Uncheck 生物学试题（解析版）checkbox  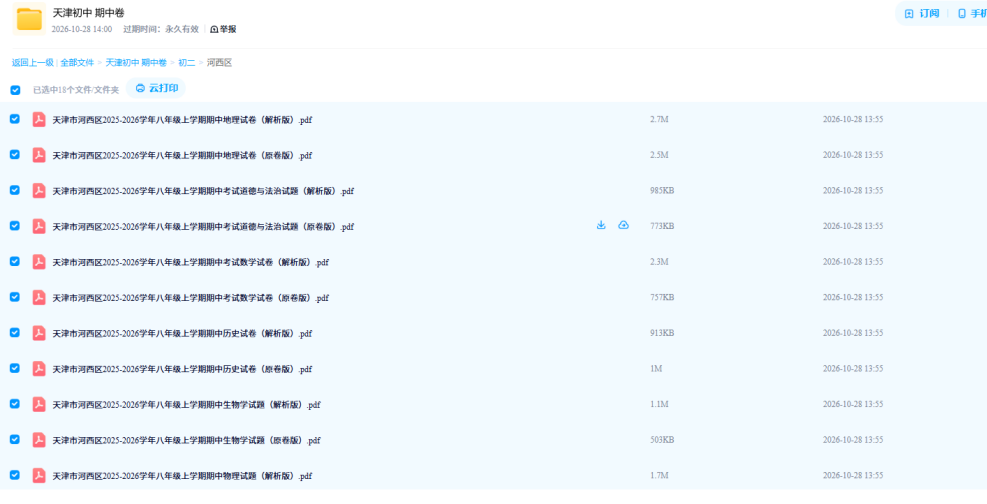pos(14,404)
